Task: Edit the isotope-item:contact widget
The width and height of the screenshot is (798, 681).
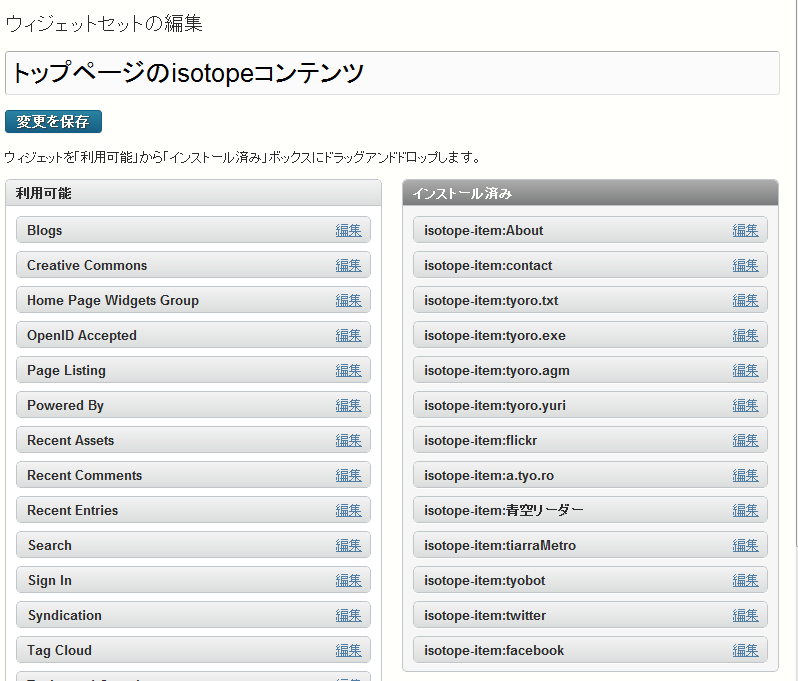Action: coord(745,265)
